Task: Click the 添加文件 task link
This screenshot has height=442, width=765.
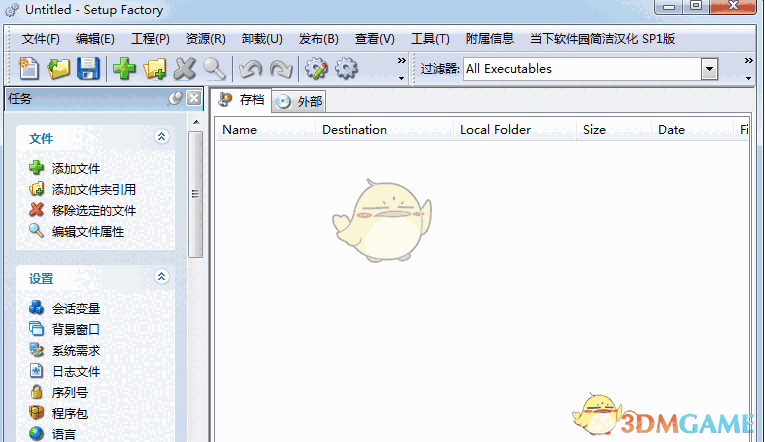Action: [76, 168]
